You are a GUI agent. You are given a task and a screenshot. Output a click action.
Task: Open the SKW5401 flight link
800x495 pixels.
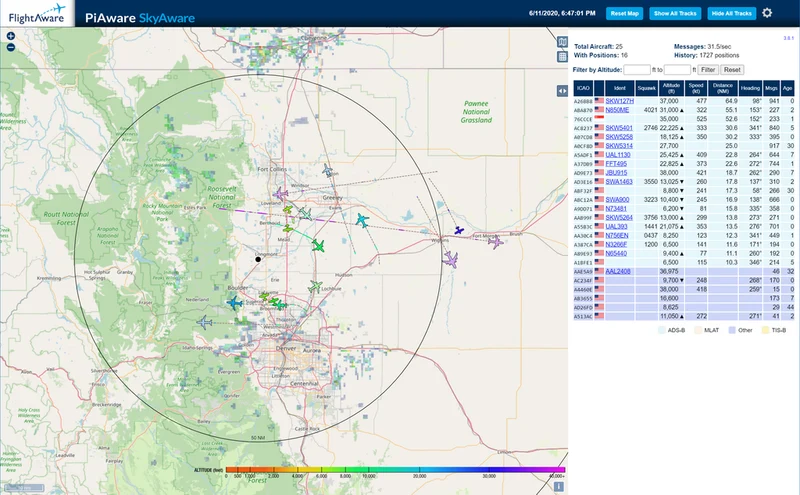click(619, 128)
